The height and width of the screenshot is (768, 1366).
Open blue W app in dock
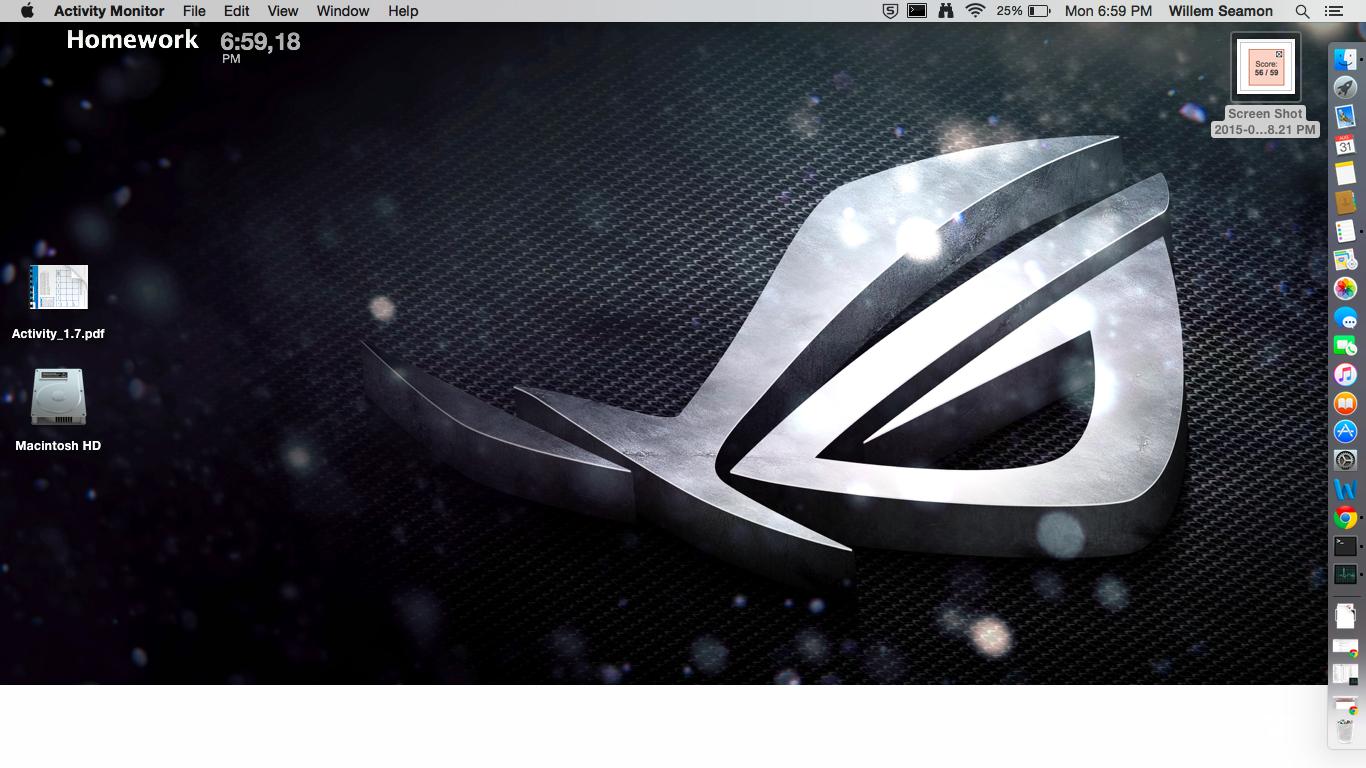(x=1345, y=490)
